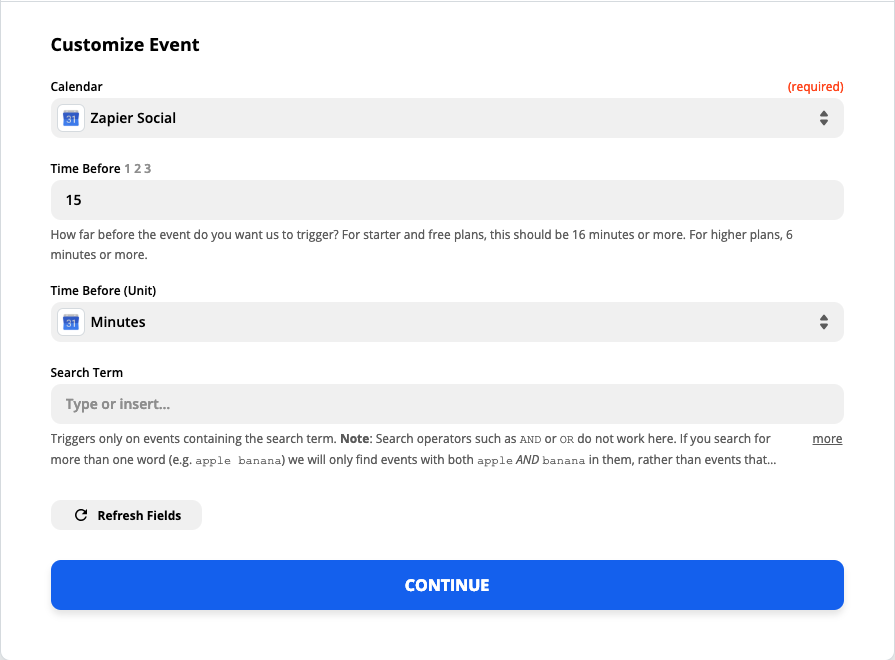
Task: Click the Search Term label
Action: [87, 373]
